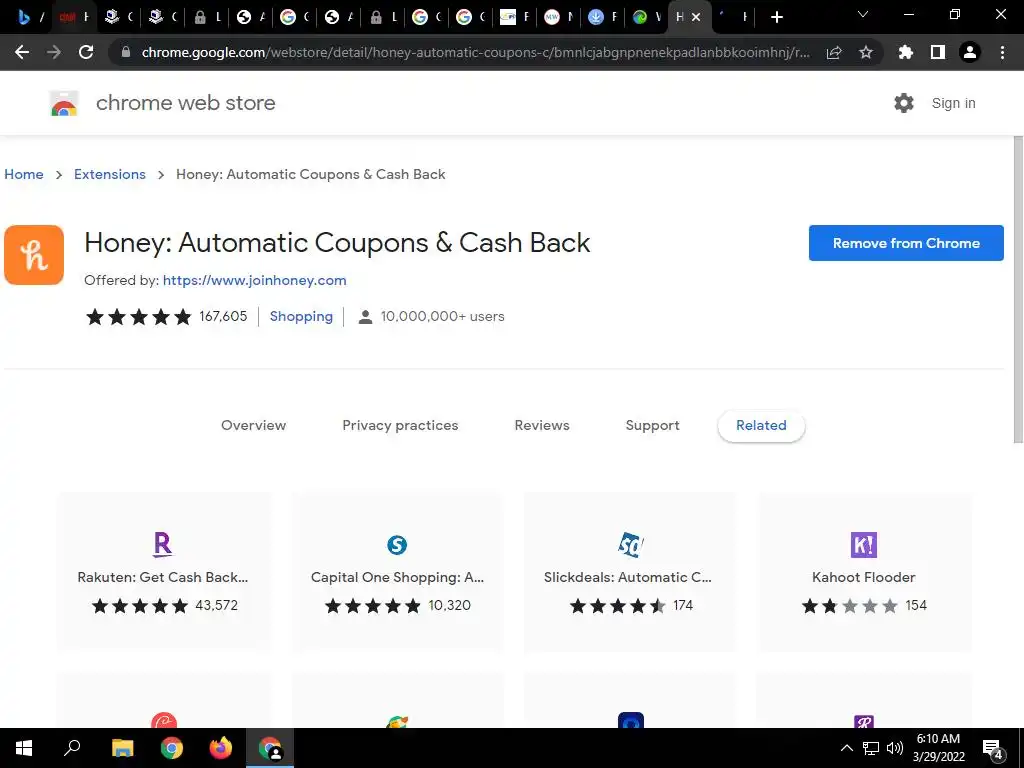Click the Rakuten 43,572 ratings count
1024x768 pixels.
pyautogui.click(x=217, y=605)
